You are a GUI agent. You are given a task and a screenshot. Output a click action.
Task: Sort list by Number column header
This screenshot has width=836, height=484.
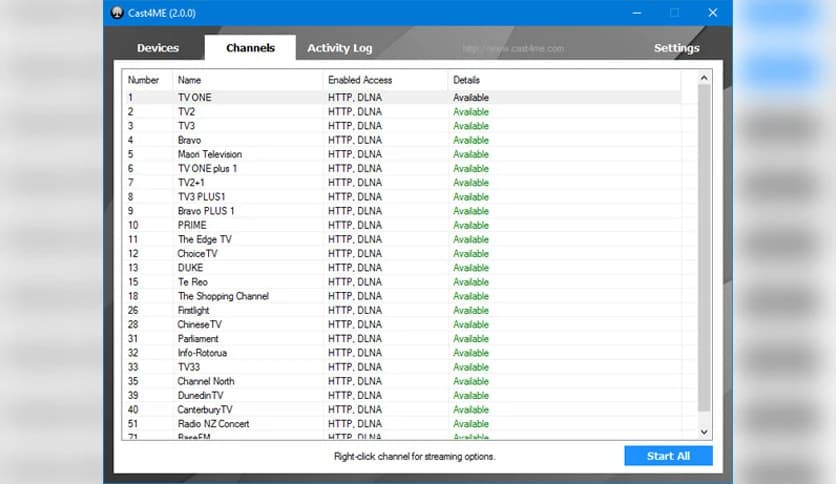(144, 80)
